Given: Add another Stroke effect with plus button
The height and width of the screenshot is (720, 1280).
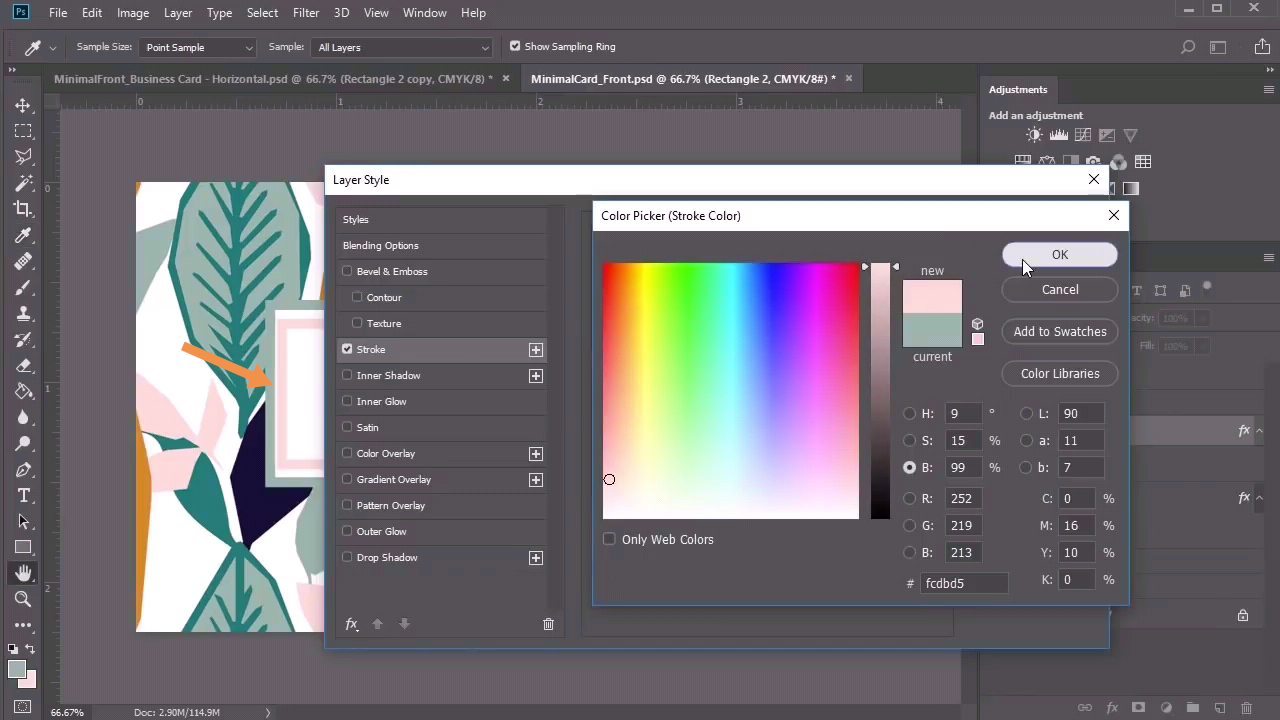Looking at the screenshot, I should click(536, 350).
